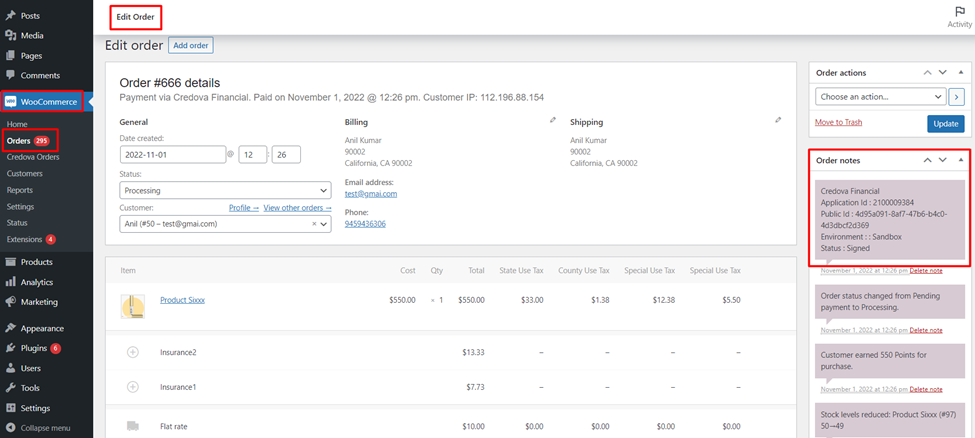Viewport: 975px width, 438px height.
Task: Click email test@gmai.com link
Action: click(x=371, y=193)
